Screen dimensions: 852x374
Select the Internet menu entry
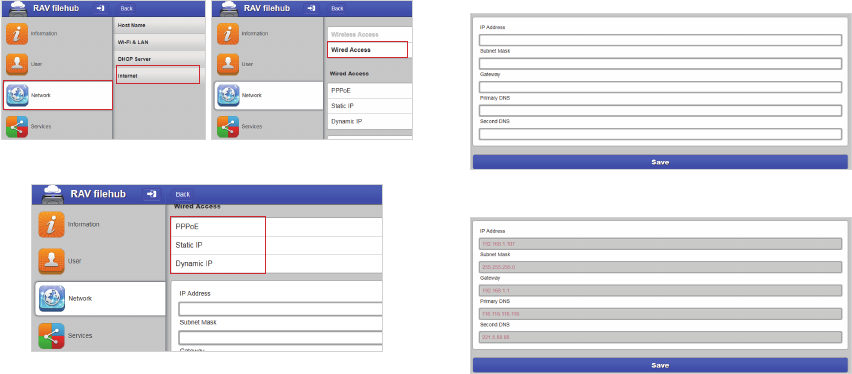click(158, 76)
